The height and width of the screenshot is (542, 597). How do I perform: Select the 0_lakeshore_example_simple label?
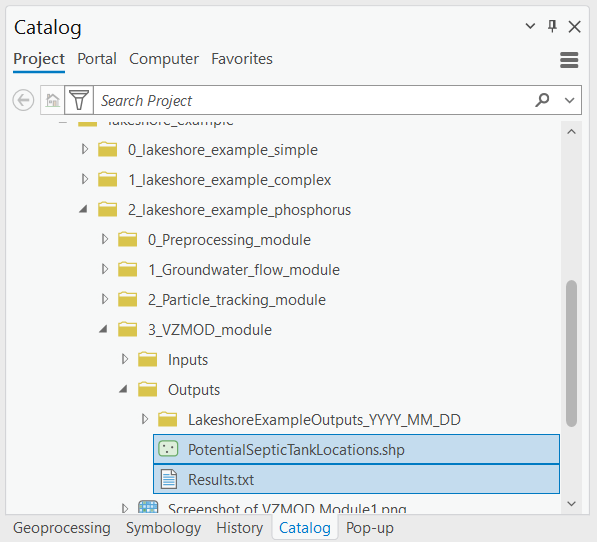point(223,150)
